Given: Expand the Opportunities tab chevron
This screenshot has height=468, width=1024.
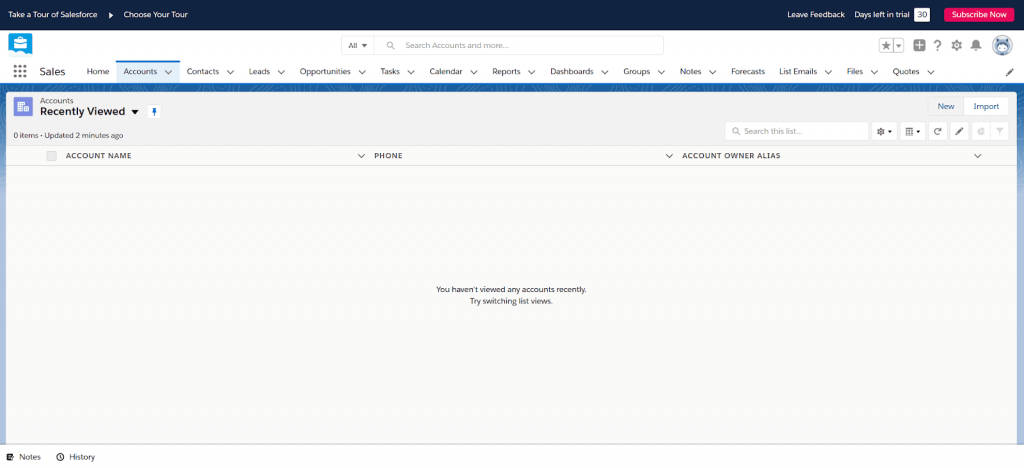Looking at the screenshot, I should coord(362,72).
